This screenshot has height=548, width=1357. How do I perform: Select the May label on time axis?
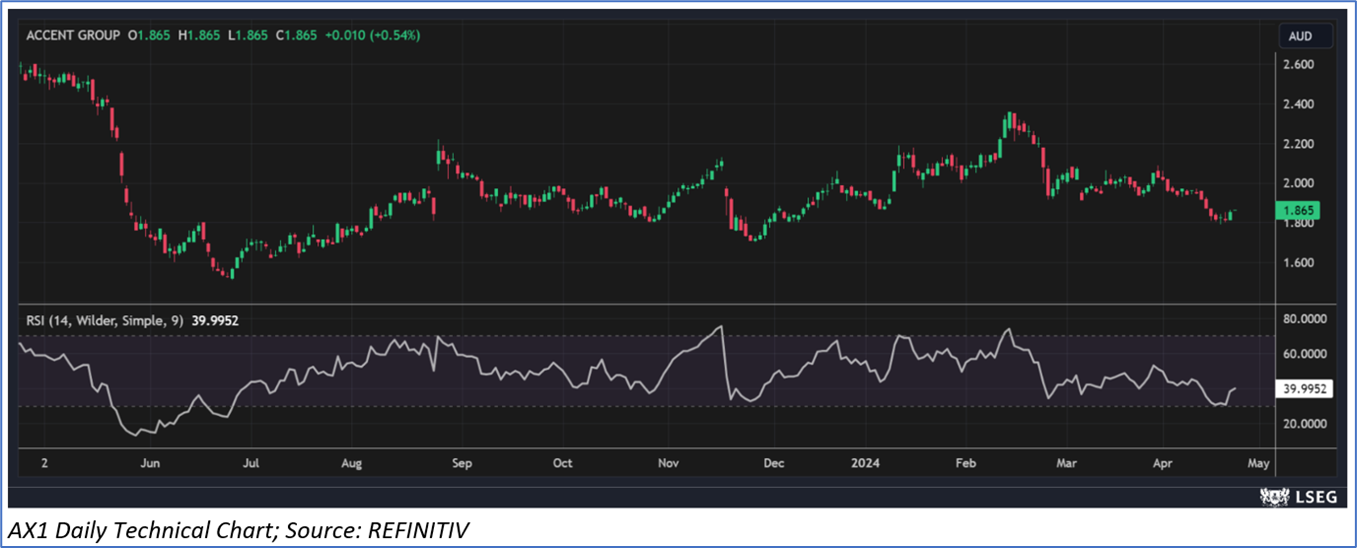(x=1258, y=464)
